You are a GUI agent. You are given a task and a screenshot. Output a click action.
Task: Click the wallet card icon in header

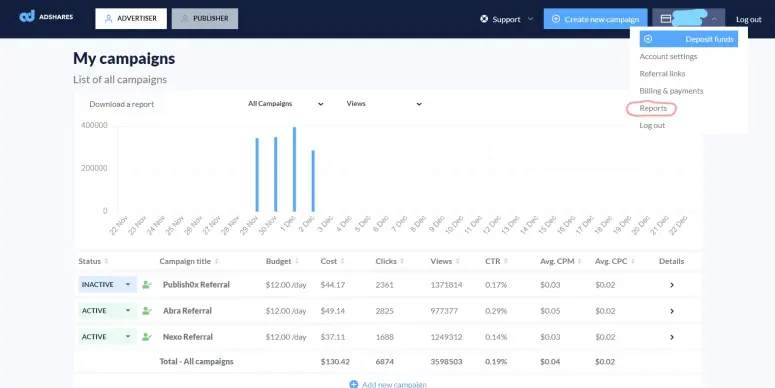pyautogui.click(x=666, y=19)
